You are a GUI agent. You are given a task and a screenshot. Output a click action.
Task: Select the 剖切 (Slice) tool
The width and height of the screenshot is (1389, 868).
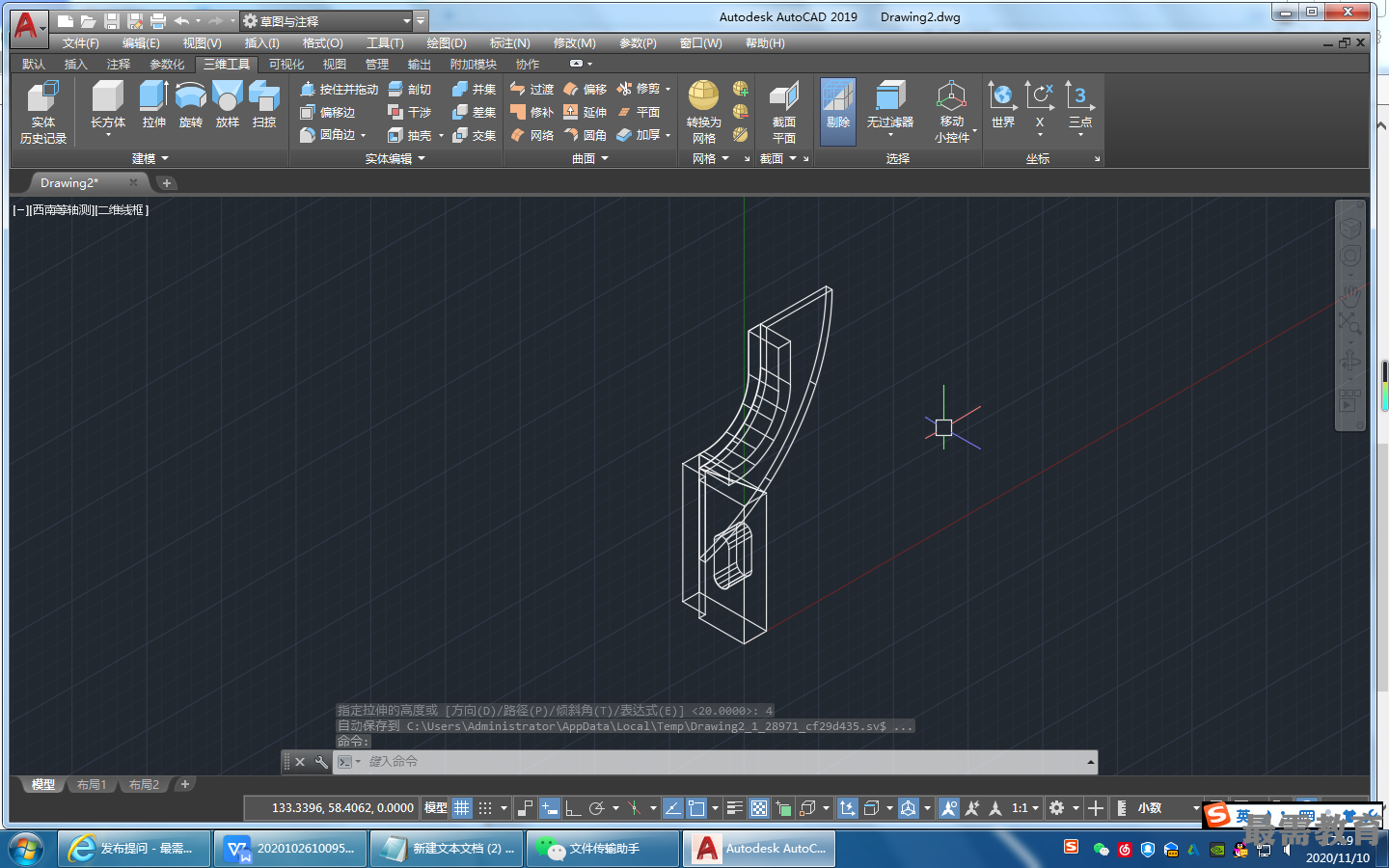click(410, 89)
